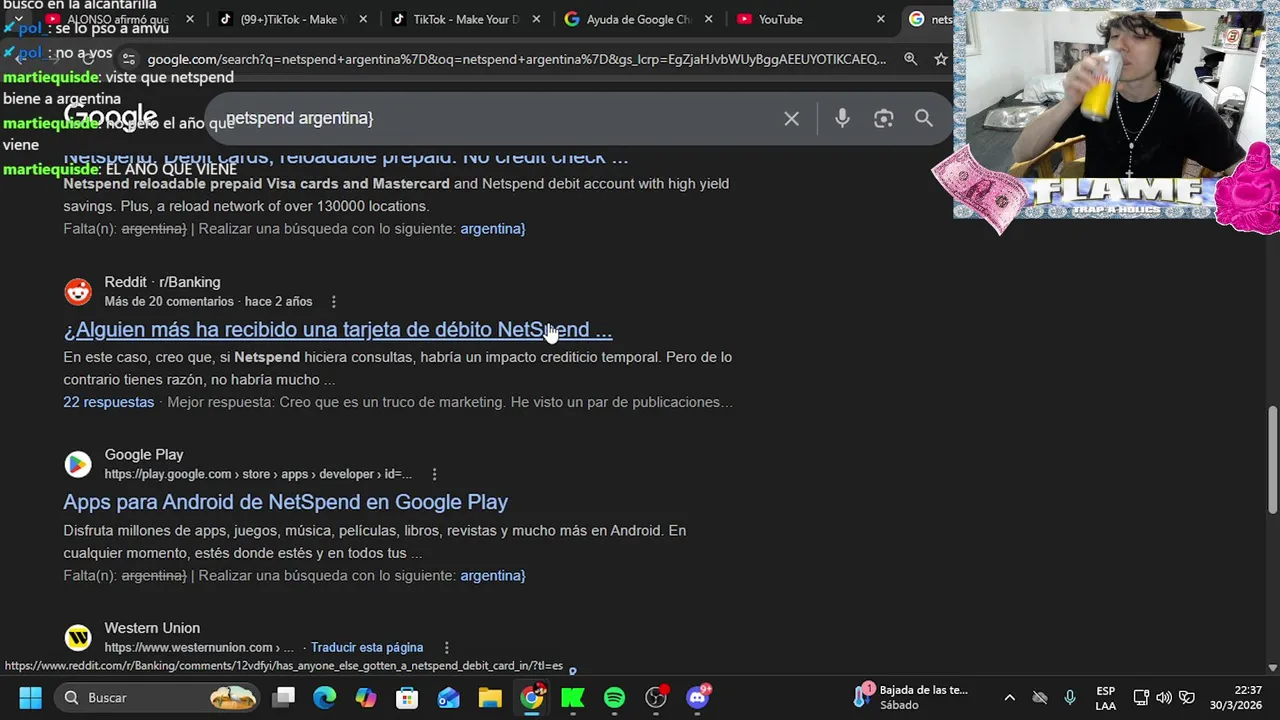Open Google Lens image search

pos(883,119)
